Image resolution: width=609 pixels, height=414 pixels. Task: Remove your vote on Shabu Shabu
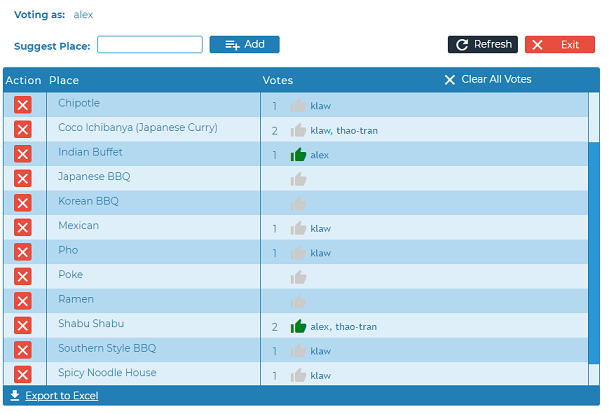298,326
